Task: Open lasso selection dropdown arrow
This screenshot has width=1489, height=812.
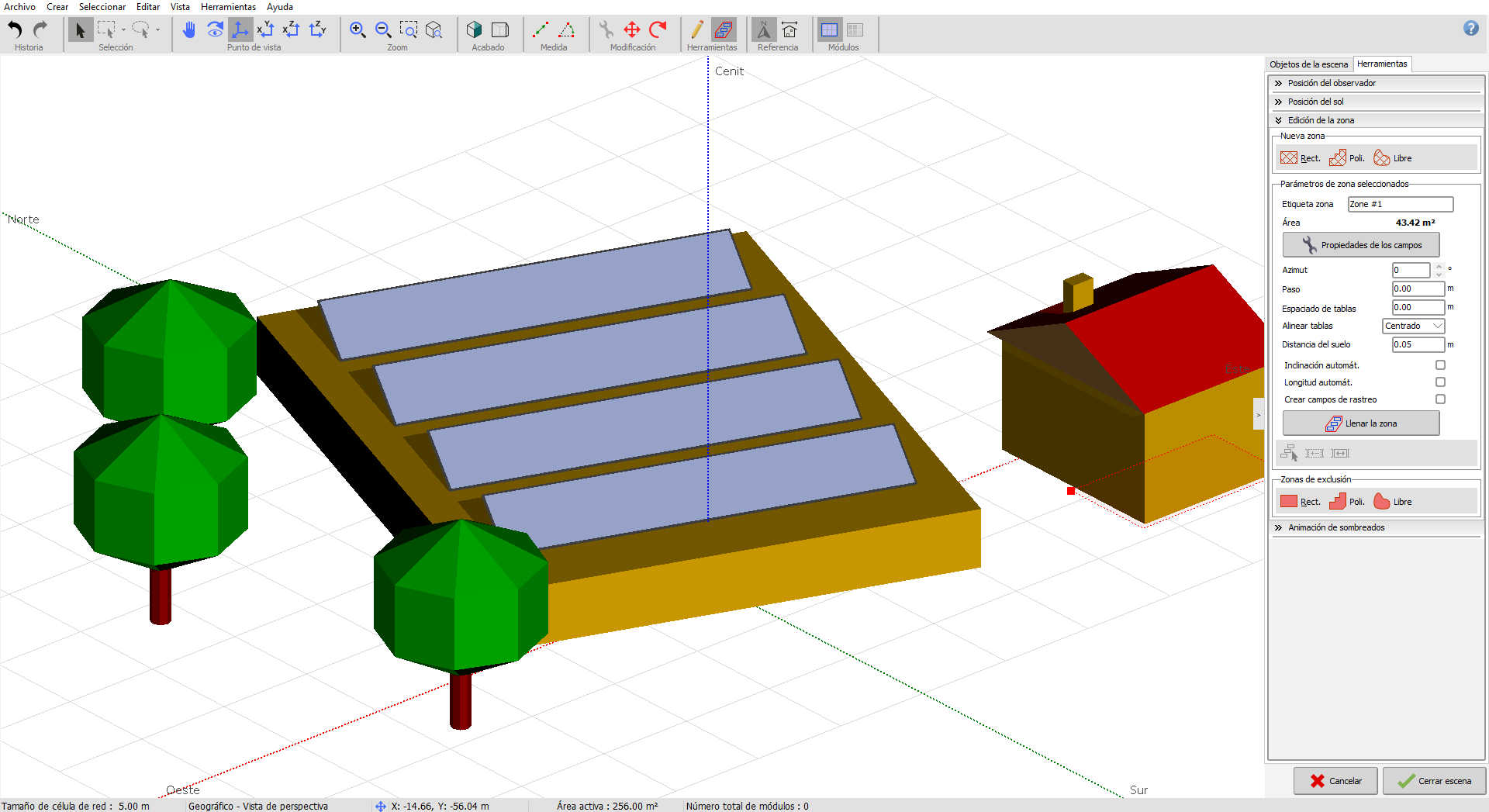Action: 157,30
